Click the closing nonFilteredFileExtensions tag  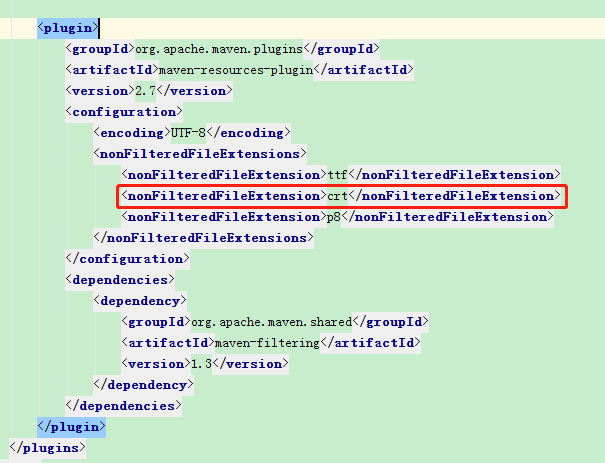203,238
